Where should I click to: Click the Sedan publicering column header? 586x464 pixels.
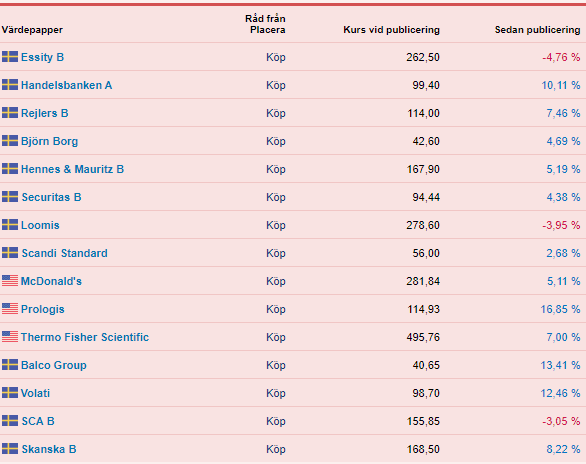537,30
